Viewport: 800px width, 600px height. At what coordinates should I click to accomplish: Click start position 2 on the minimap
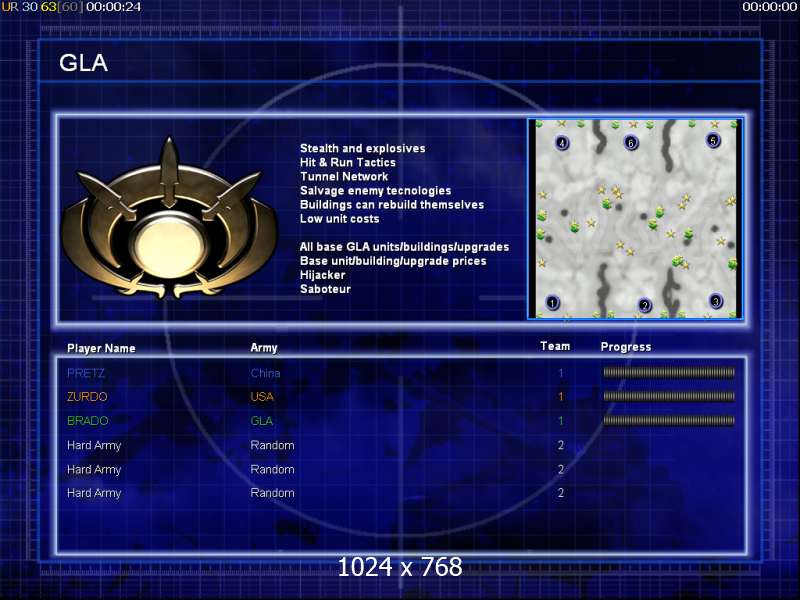(x=645, y=306)
